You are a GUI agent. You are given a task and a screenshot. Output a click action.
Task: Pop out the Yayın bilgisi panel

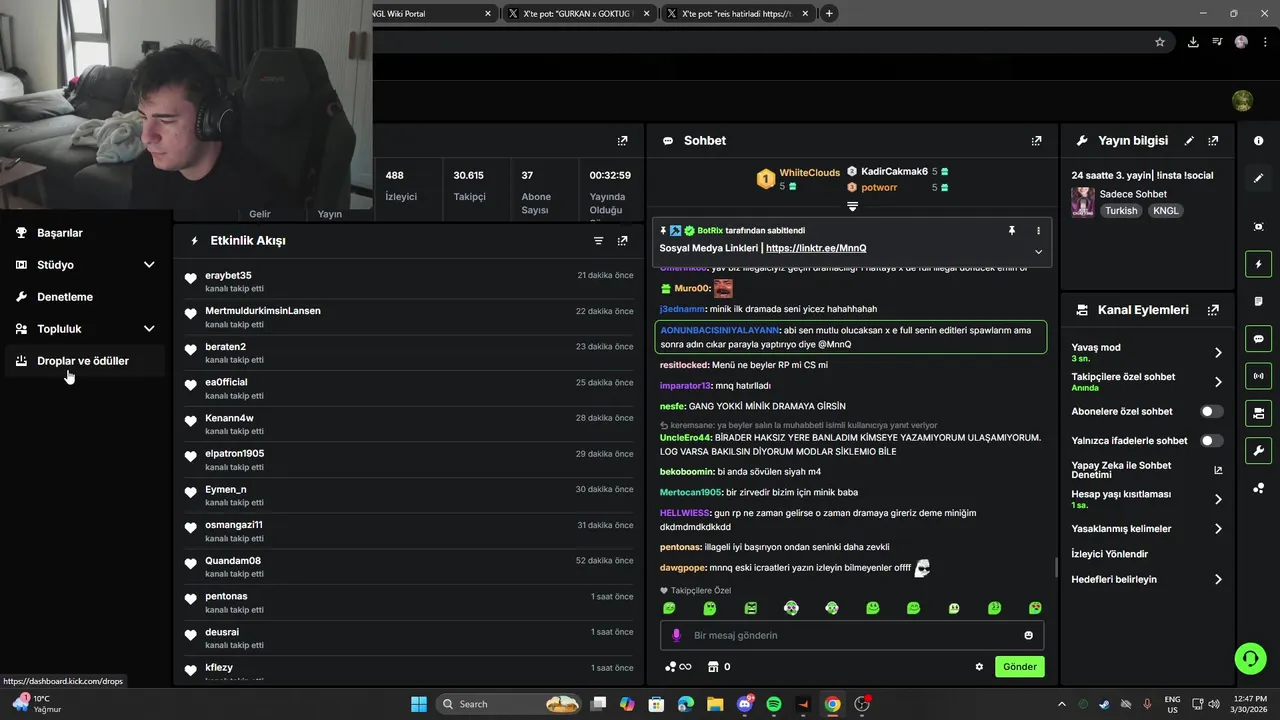point(1213,141)
